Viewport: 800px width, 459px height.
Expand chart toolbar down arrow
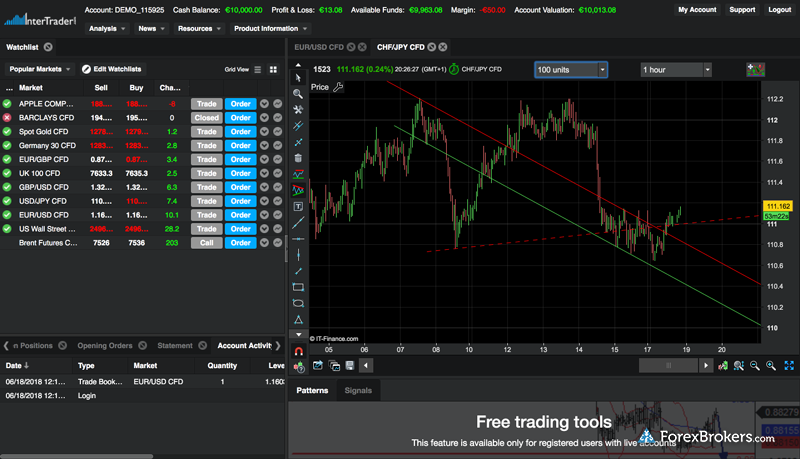click(x=298, y=335)
